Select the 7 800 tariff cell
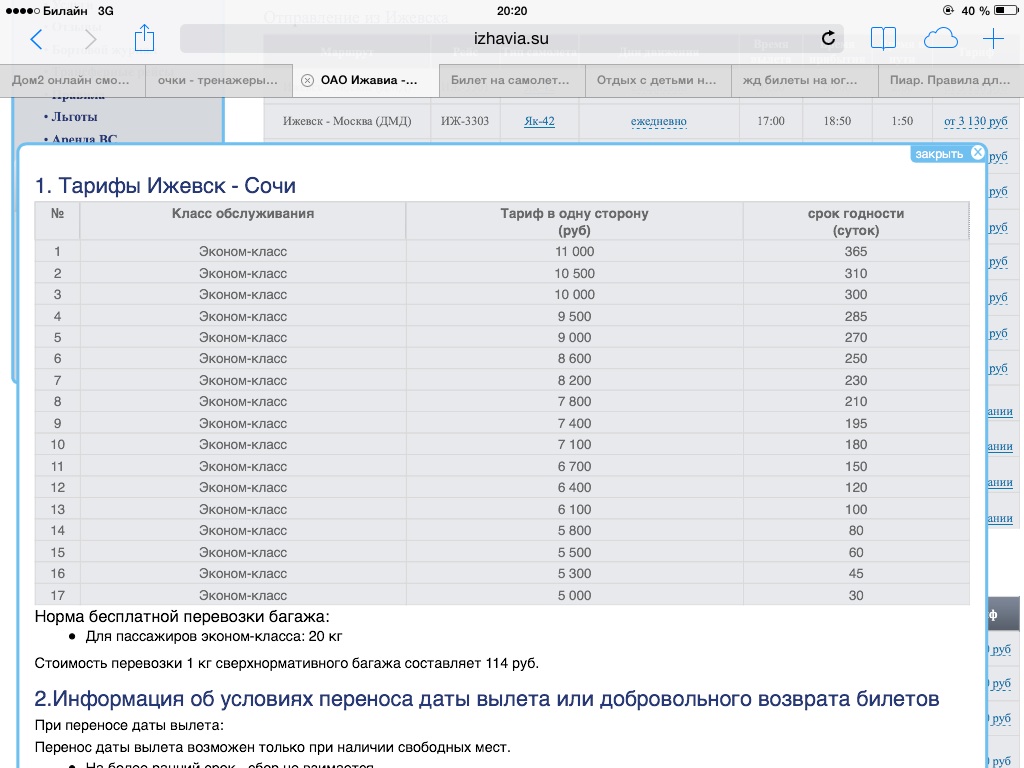The width and height of the screenshot is (1024, 768). [575, 402]
